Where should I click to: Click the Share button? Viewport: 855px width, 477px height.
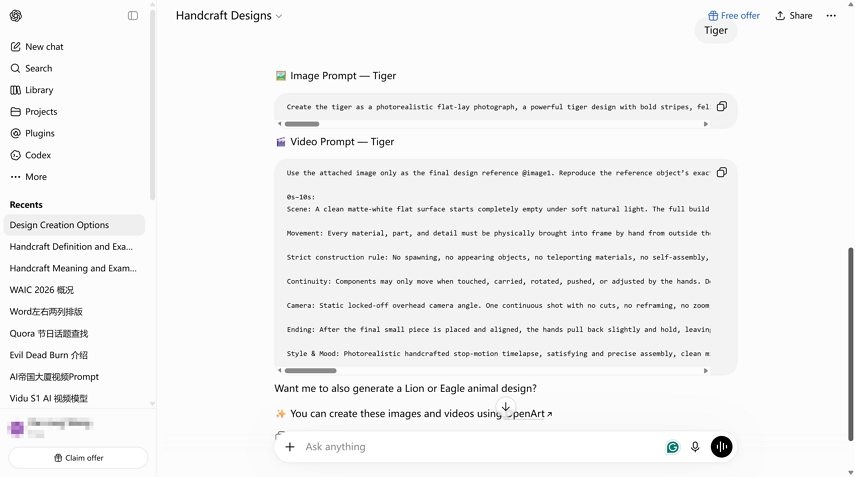[794, 16]
